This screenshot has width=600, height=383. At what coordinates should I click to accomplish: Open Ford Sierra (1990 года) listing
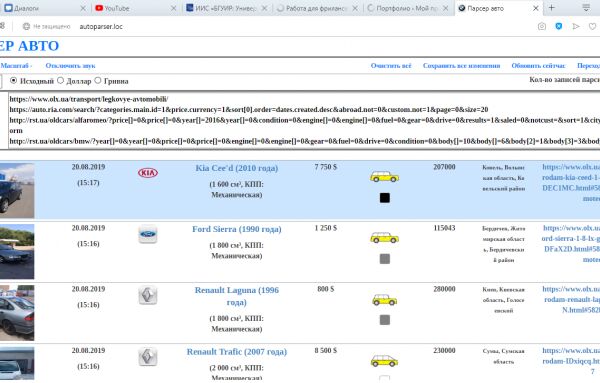236,229
